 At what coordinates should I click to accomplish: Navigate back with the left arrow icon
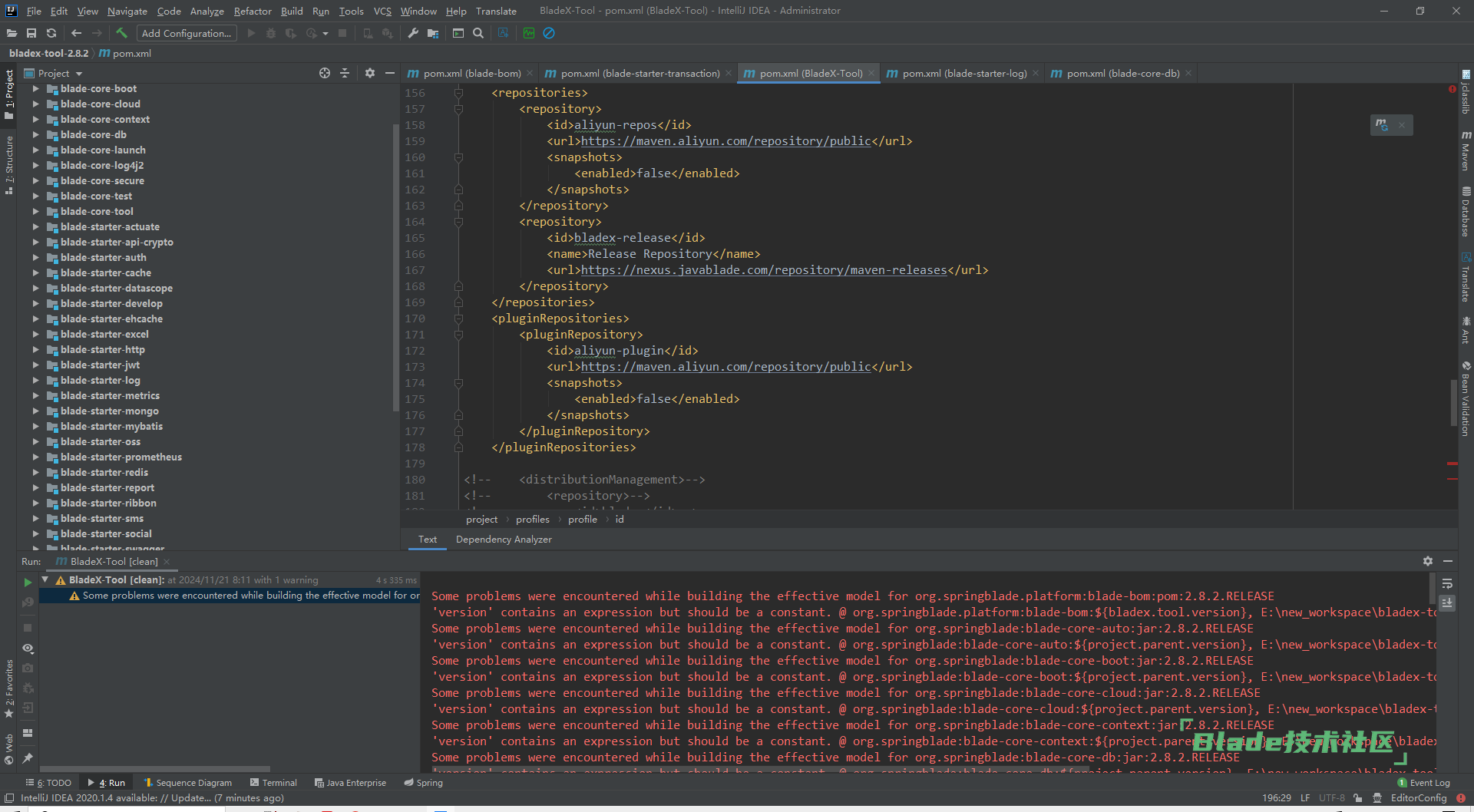point(76,33)
